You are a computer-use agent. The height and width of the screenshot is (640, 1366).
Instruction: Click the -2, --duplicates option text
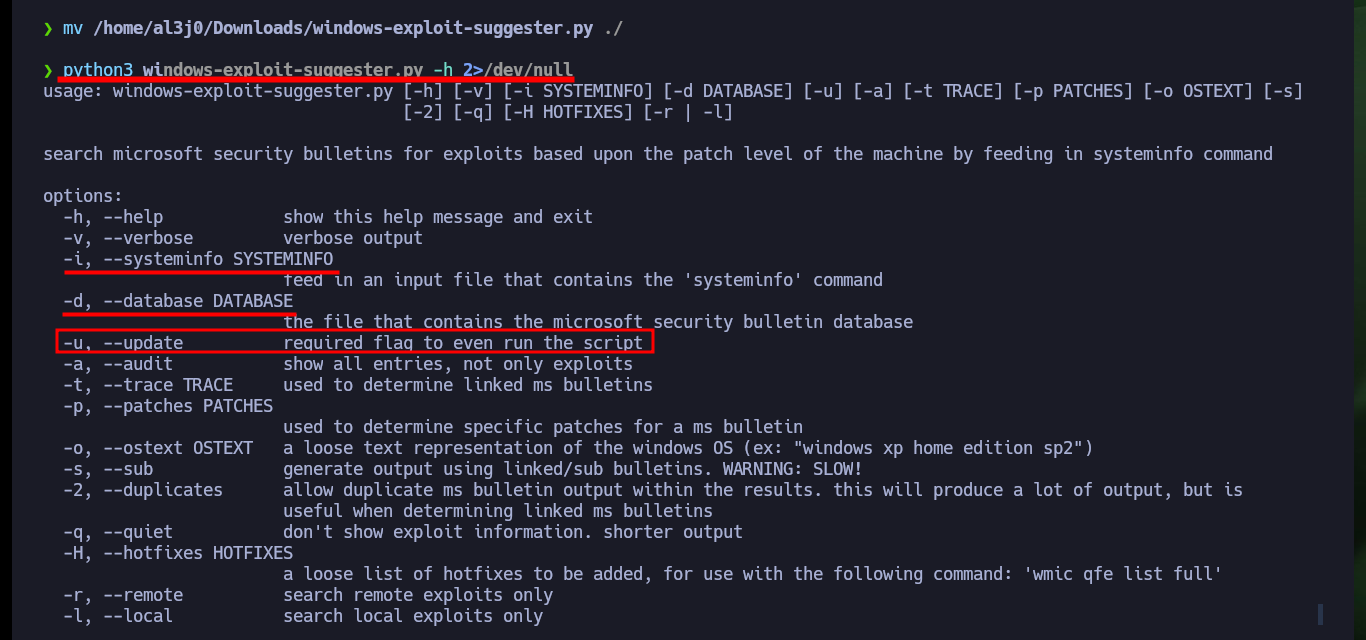pyautogui.click(x=143, y=490)
